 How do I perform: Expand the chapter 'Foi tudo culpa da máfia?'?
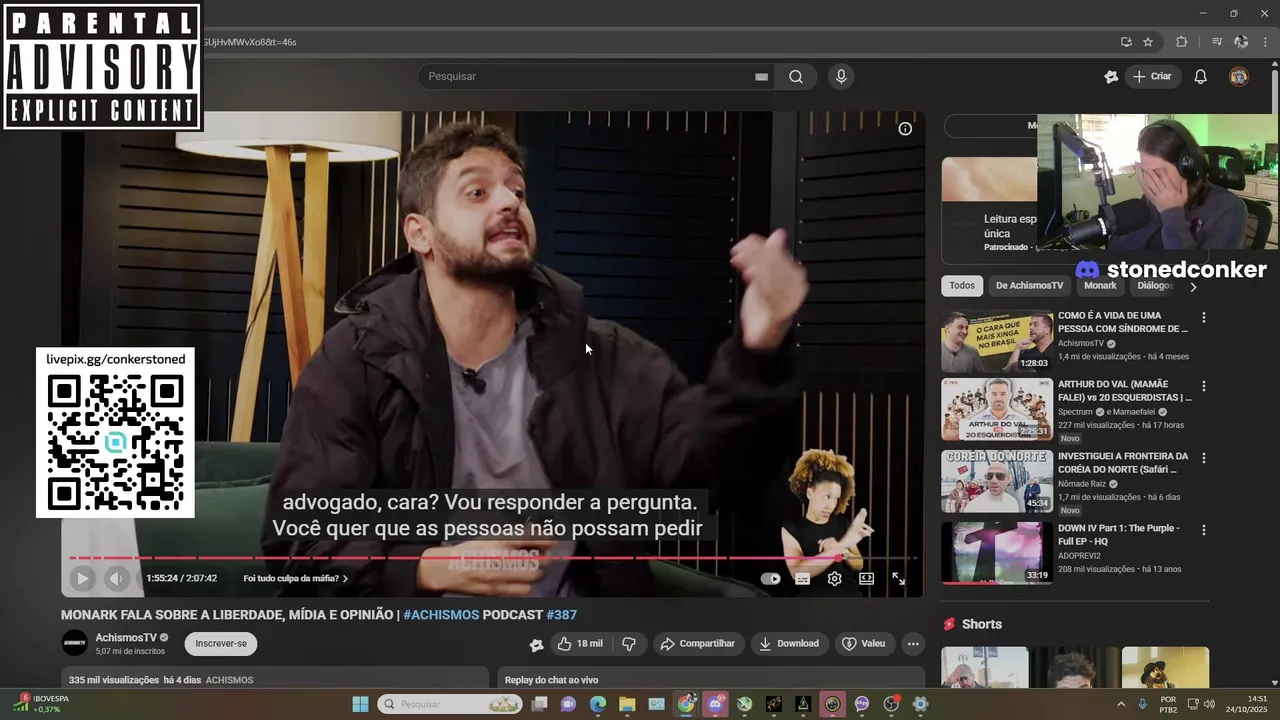(x=296, y=578)
